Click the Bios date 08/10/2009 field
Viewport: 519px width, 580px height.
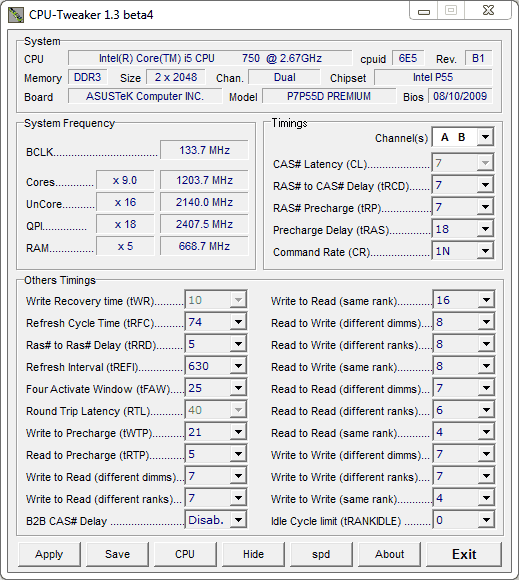coord(460,96)
